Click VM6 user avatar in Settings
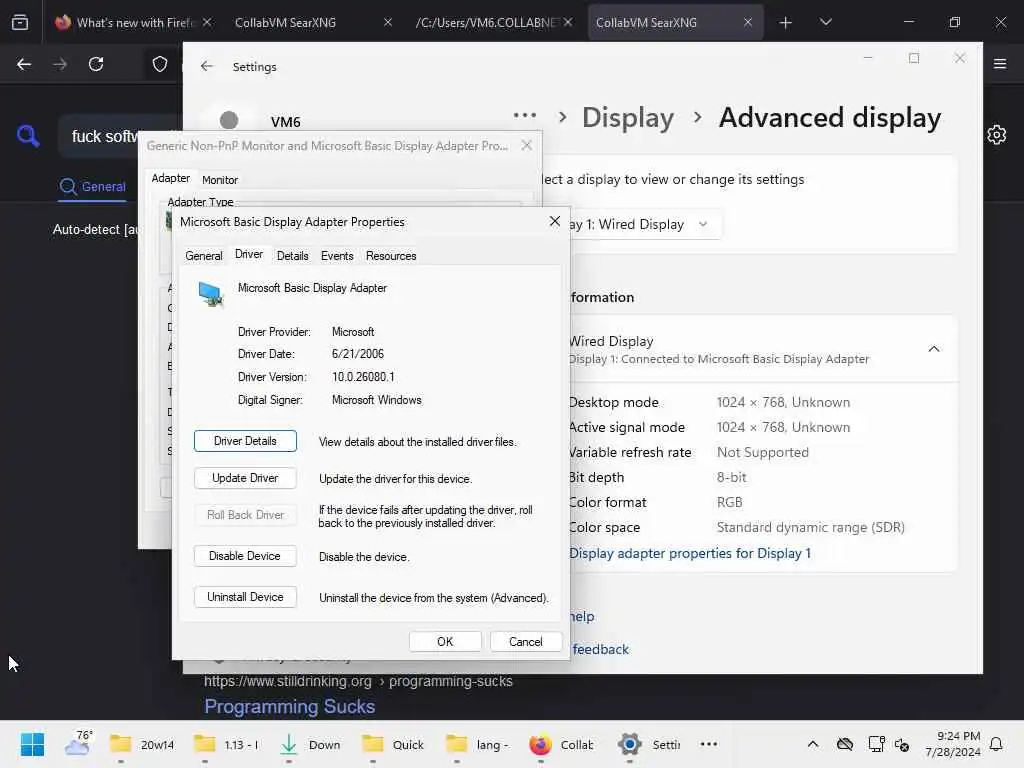Image resolution: width=1024 pixels, height=768 pixels. pos(229,120)
